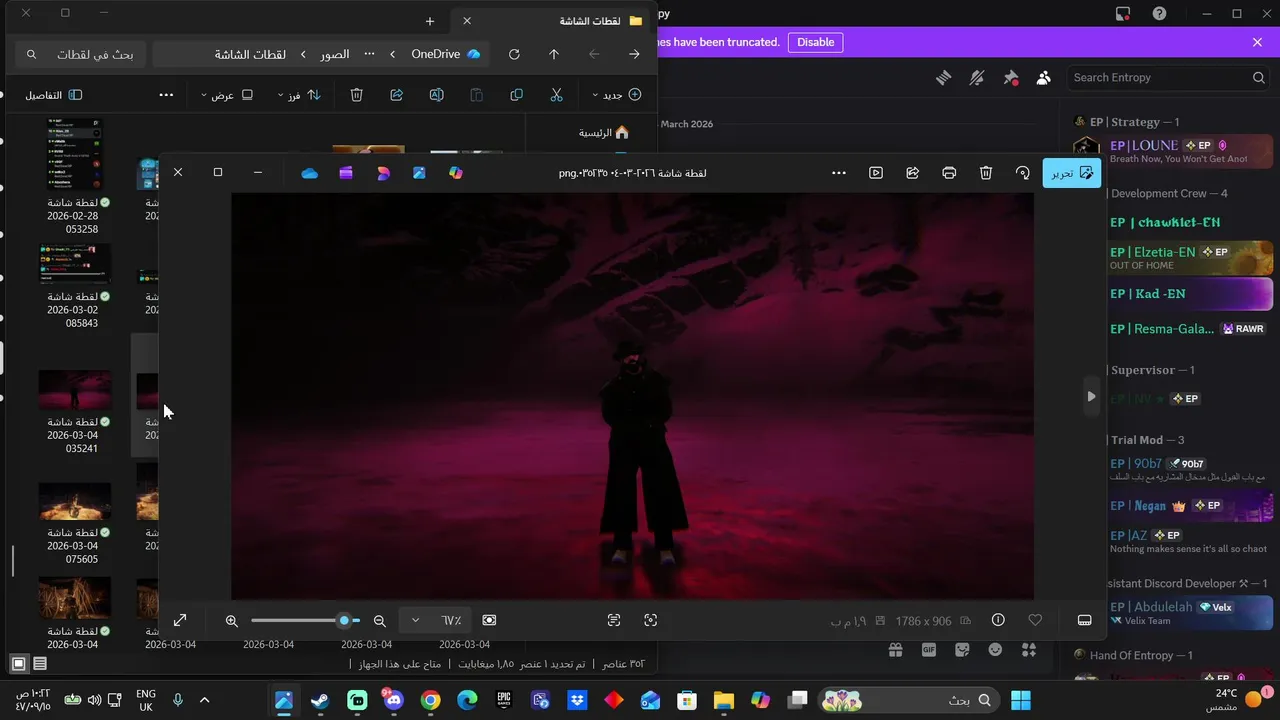
Task: Click the 1786 x 906 dimensions text
Action: 923,621
